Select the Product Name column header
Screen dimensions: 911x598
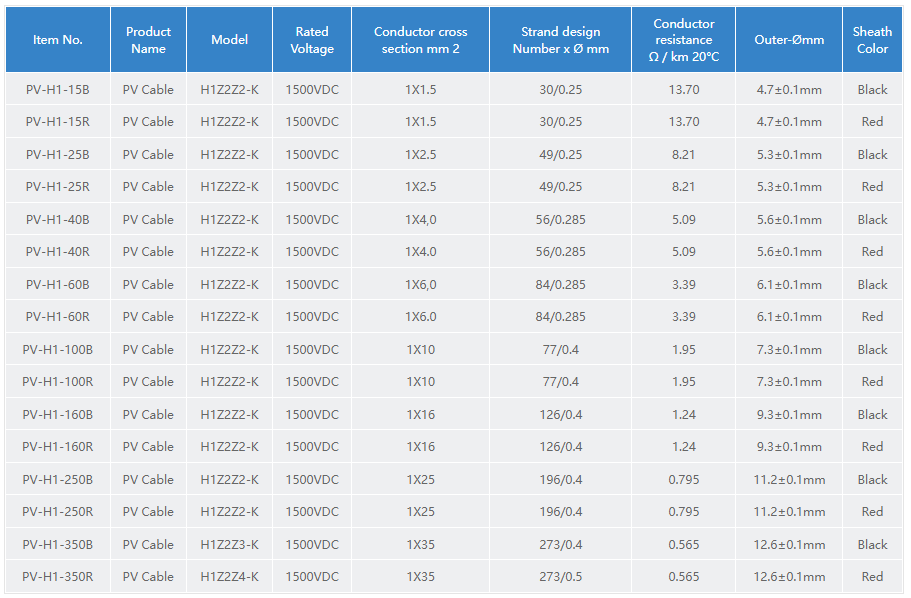(x=148, y=40)
